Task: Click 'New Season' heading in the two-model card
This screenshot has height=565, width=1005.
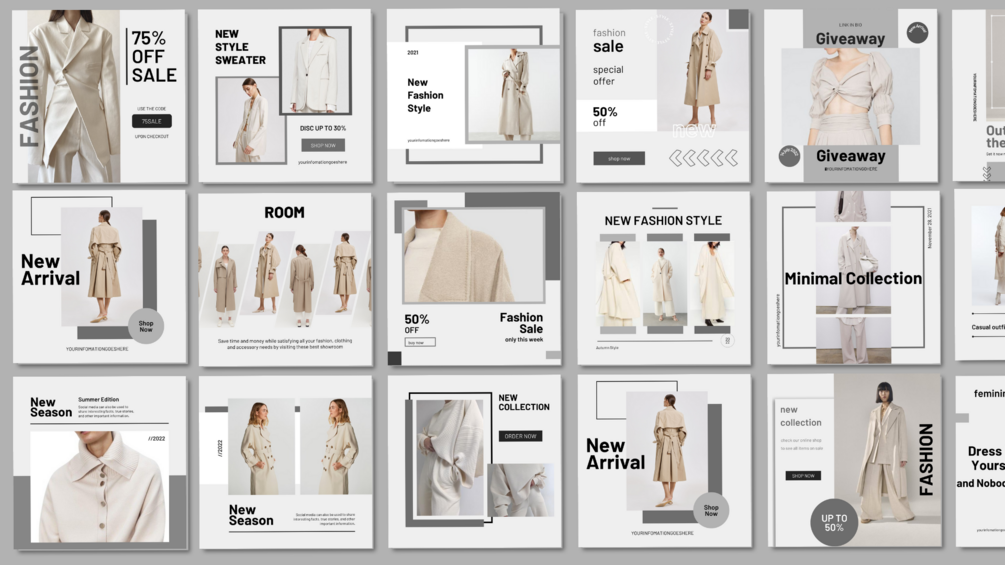Action: pos(251,515)
